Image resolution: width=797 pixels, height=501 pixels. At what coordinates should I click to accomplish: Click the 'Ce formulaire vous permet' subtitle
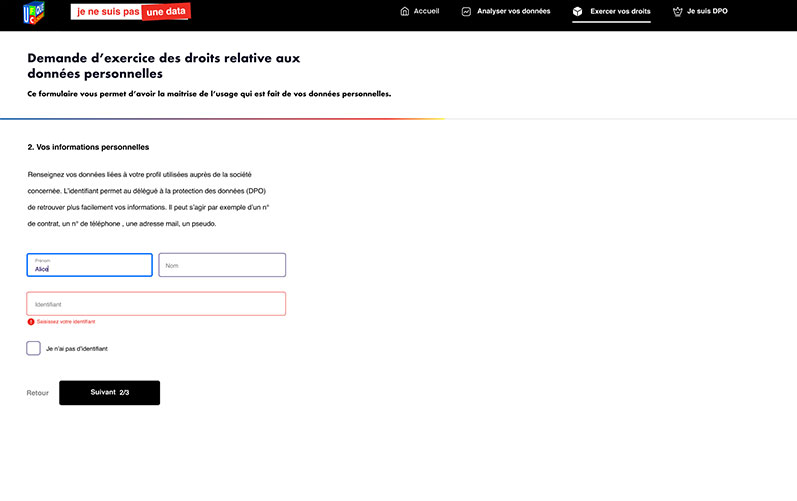pyautogui.click(x=209, y=94)
